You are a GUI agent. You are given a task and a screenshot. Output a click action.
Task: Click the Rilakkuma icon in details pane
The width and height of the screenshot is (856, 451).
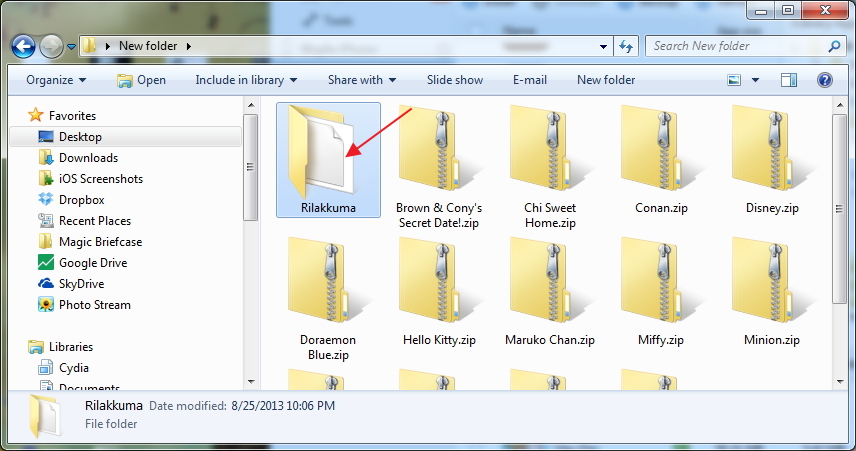45,416
